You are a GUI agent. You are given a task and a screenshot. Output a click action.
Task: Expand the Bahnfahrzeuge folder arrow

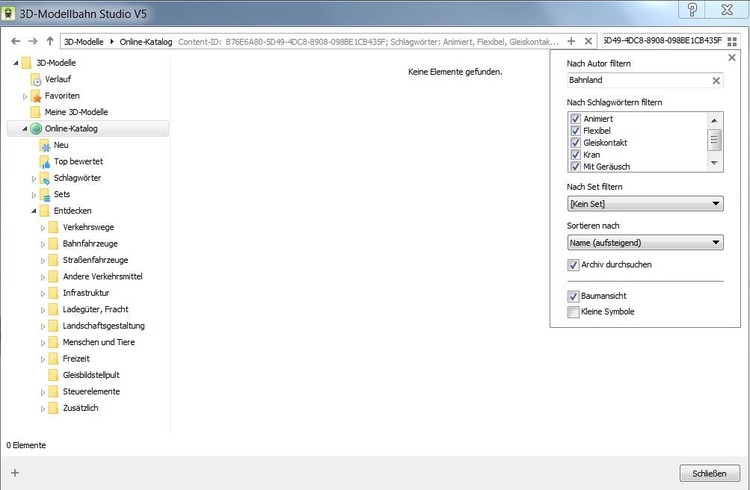click(x=43, y=244)
